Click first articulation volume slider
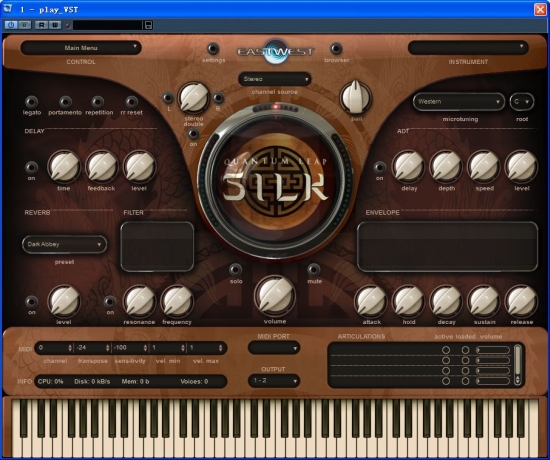Image resolution: width=550 pixels, height=460 pixels. [x=492, y=350]
